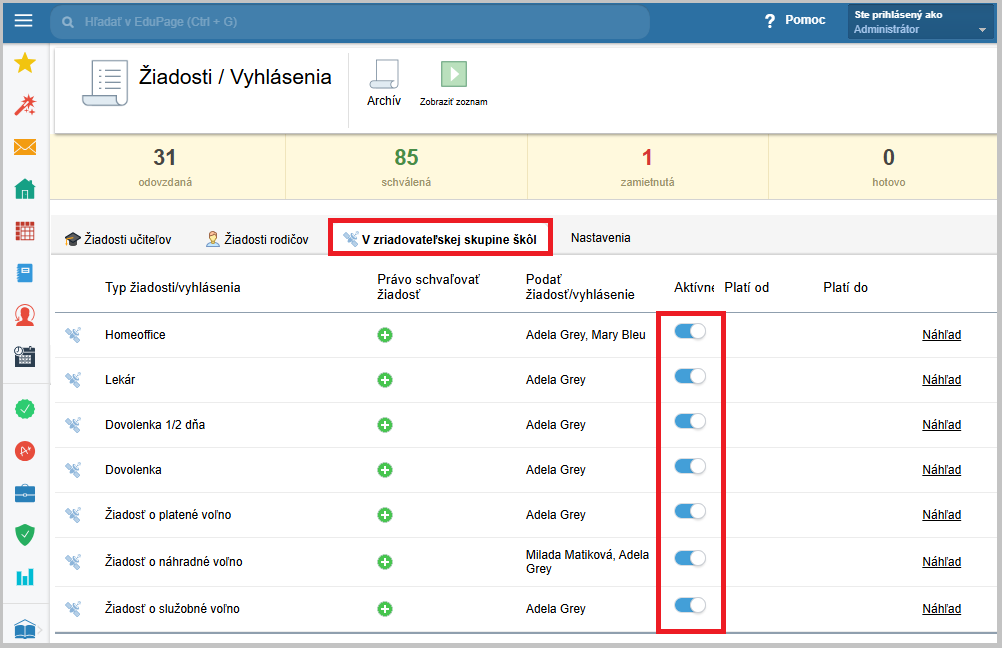This screenshot has height=648, width=1002.
Task: Open the green checkmark circle sidebar icon
Action: tap(25, 409)
